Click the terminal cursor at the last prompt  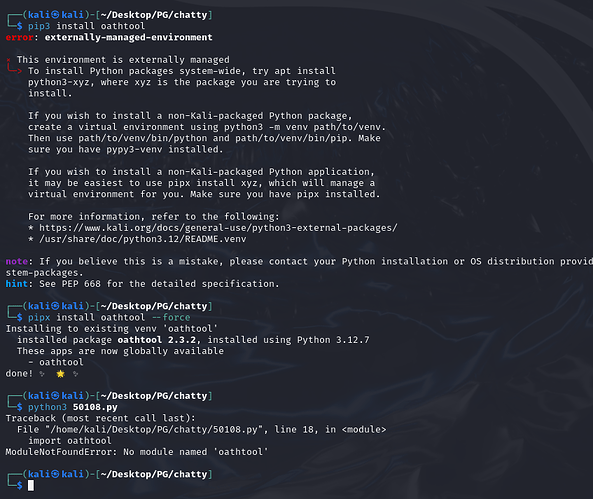31,485
